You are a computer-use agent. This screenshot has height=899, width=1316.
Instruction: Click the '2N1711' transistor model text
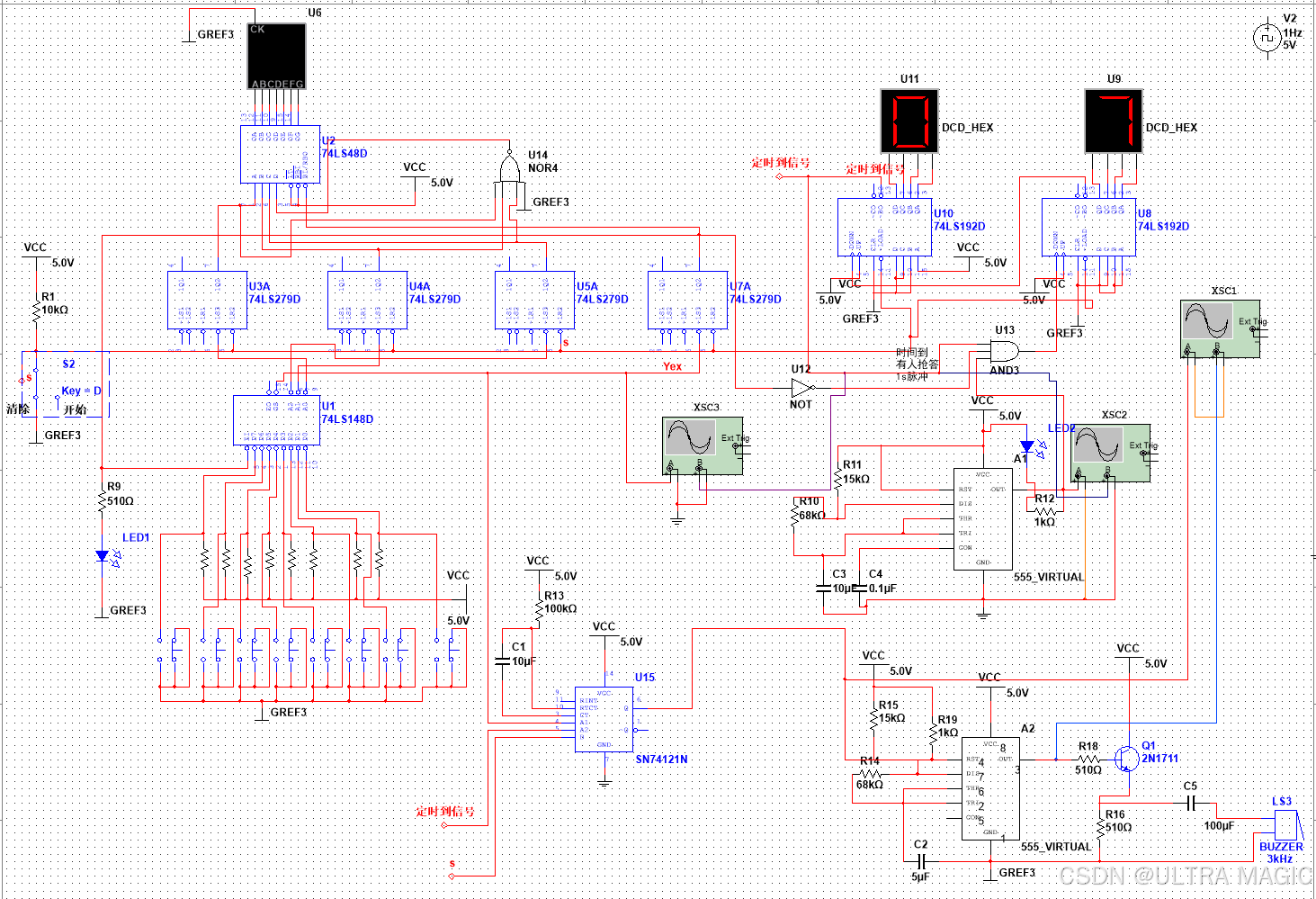coord(1160,759)
